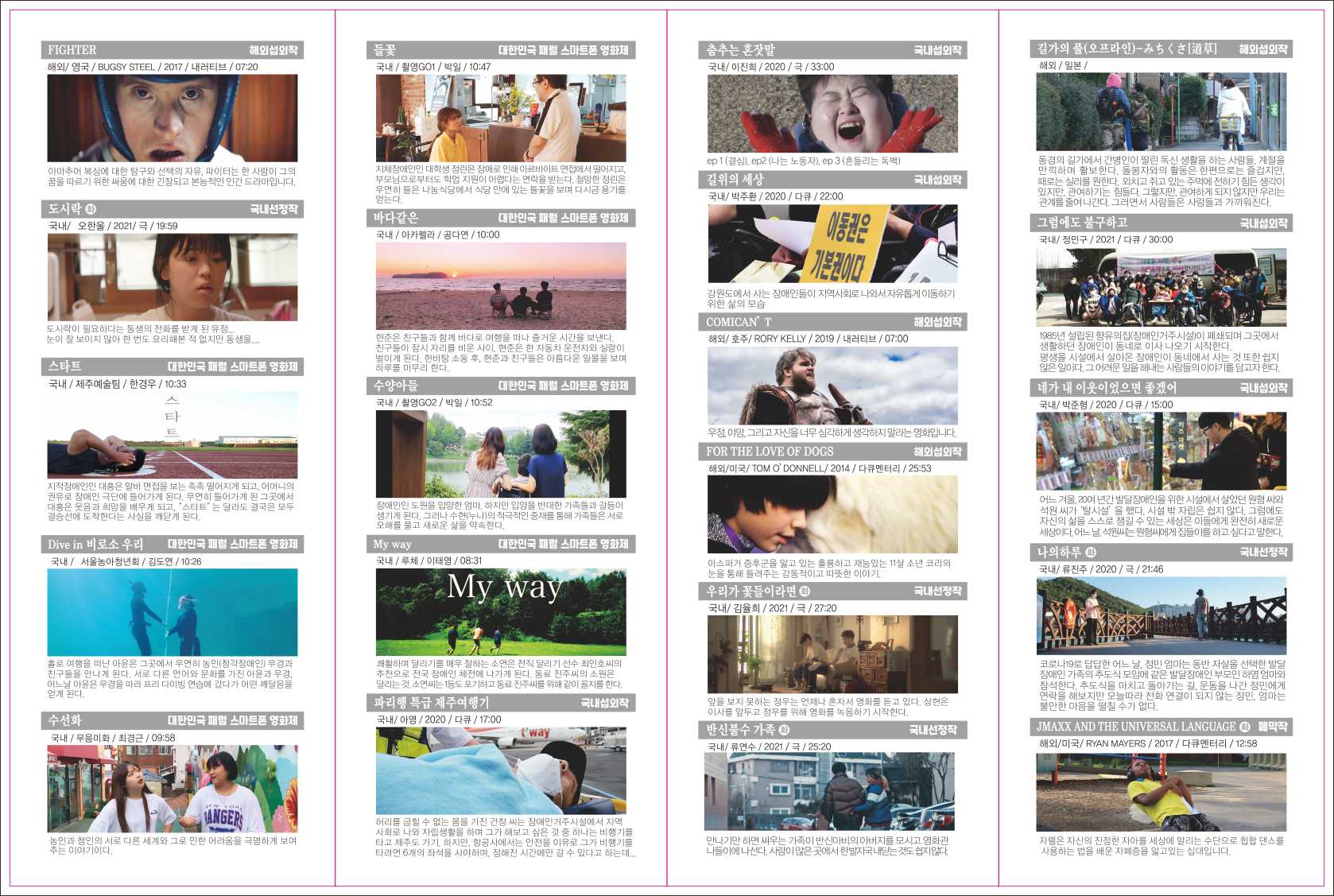Click the COMICAN'T viking costume thumbnail
Screen dimensions: 1334x896
point(832,386)
